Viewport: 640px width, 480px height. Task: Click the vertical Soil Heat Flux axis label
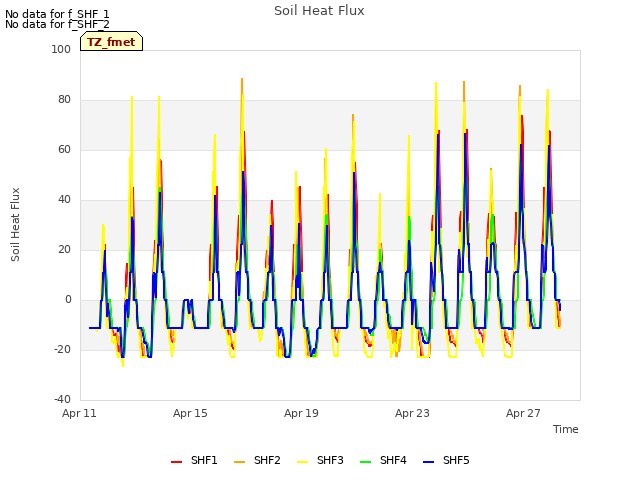click(x=15, y=224)
